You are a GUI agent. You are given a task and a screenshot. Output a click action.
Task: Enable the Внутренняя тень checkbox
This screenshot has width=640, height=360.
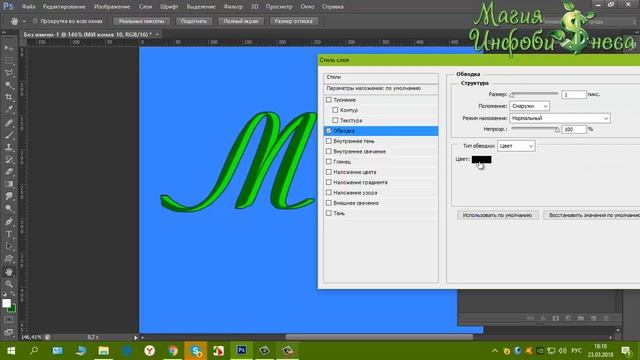pos(329,141)
